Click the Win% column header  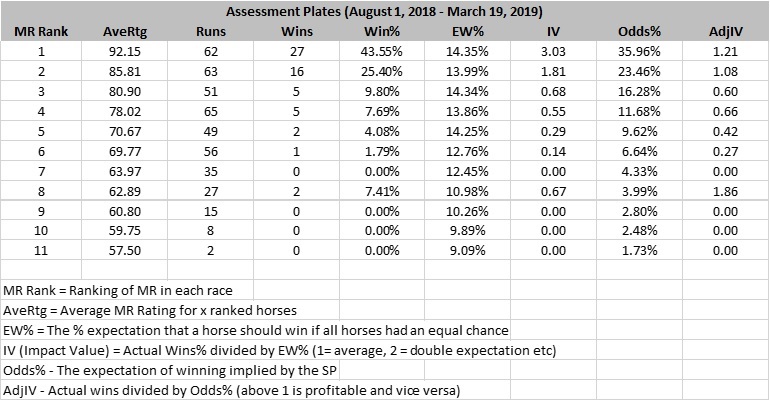[382, 32]
